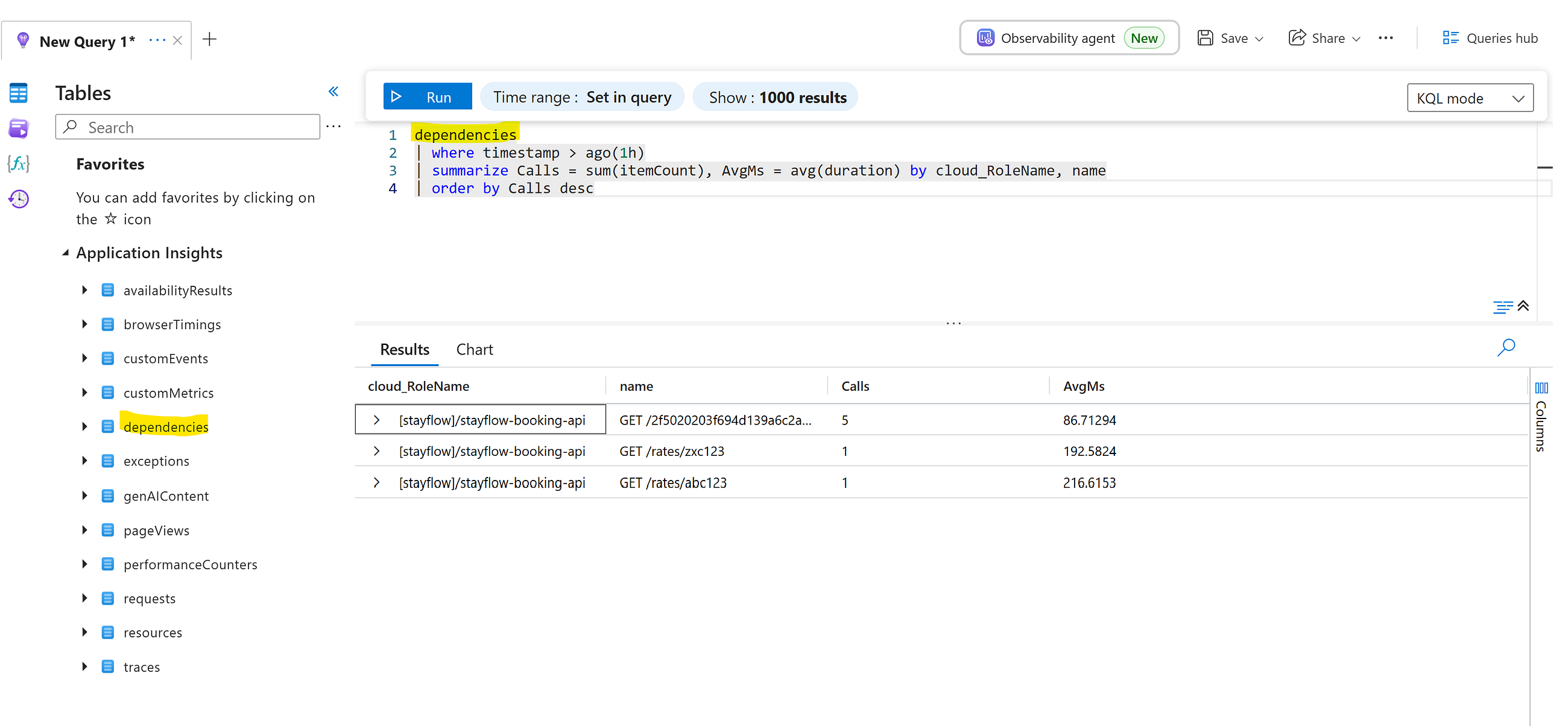Expand the GET /rates/abc123 result row
Image resolution: width=1568 pixels, height=726 pixels.
tap(377, 482)
